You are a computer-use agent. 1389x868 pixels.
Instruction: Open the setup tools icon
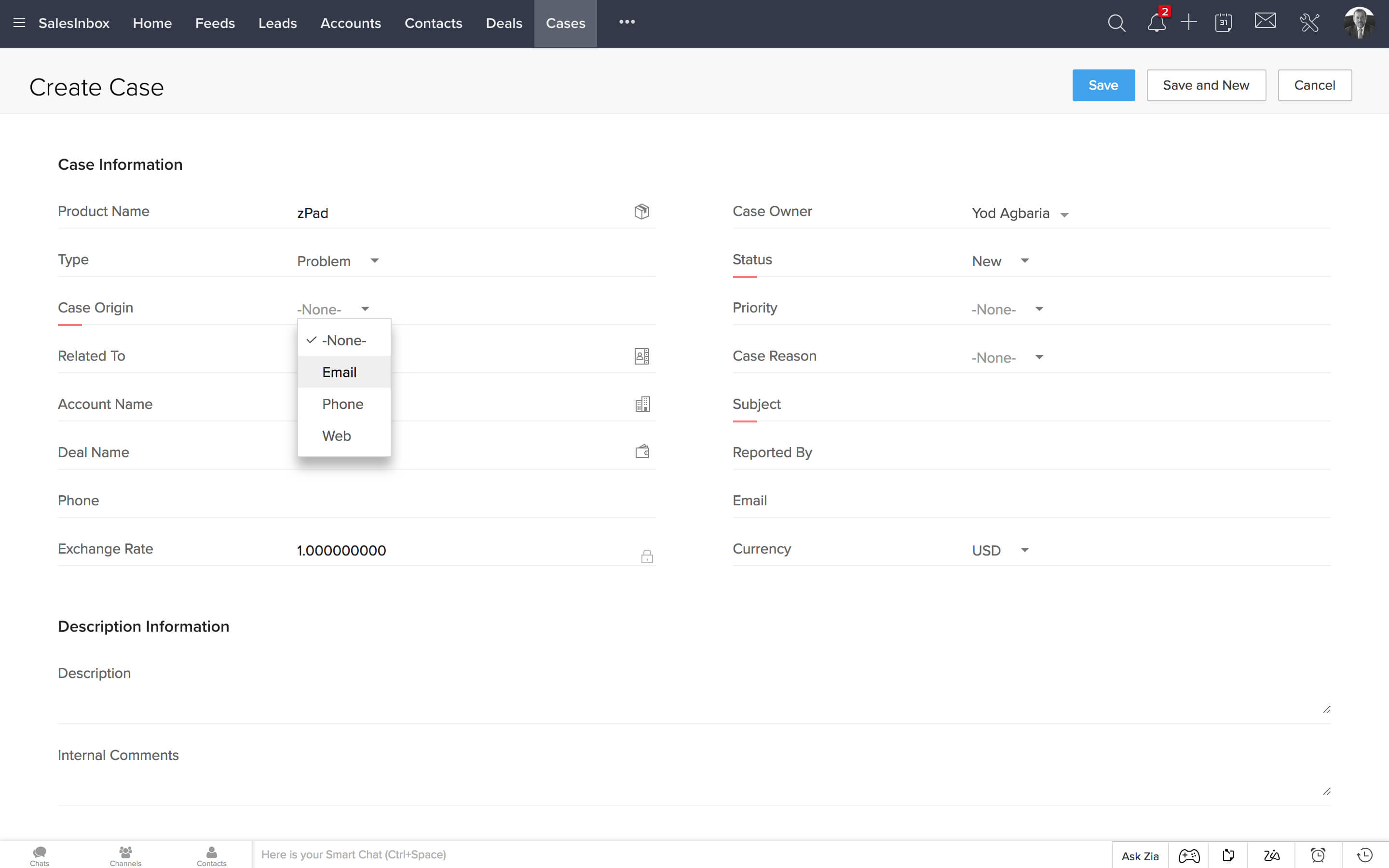1309,23
